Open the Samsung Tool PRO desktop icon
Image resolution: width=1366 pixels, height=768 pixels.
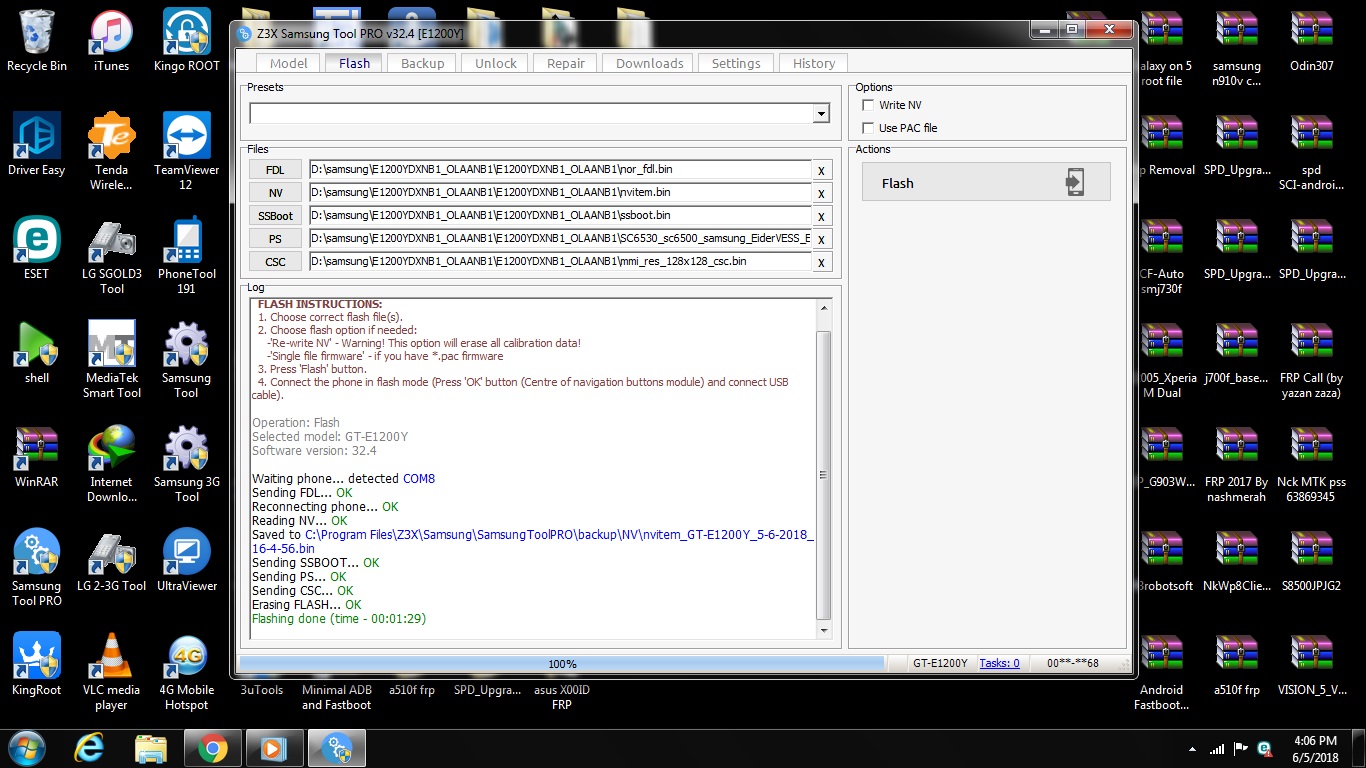click(37, 567)
